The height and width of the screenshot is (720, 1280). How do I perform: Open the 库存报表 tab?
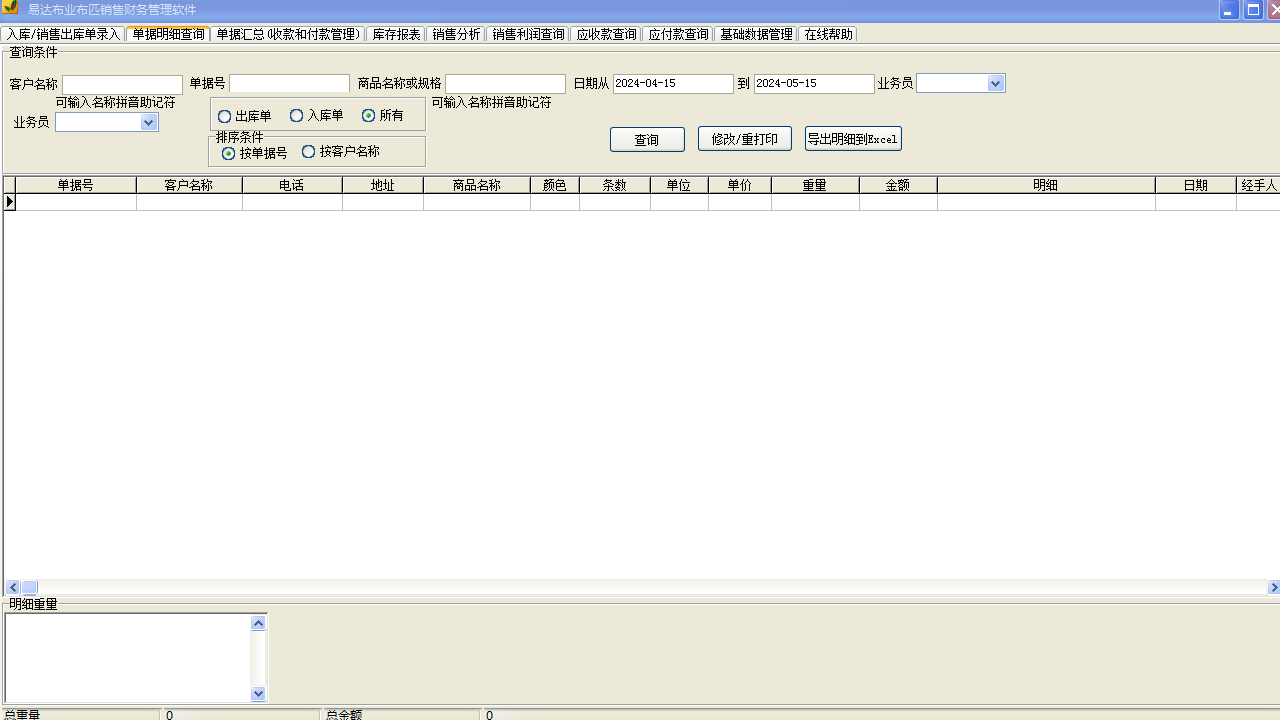396,33
